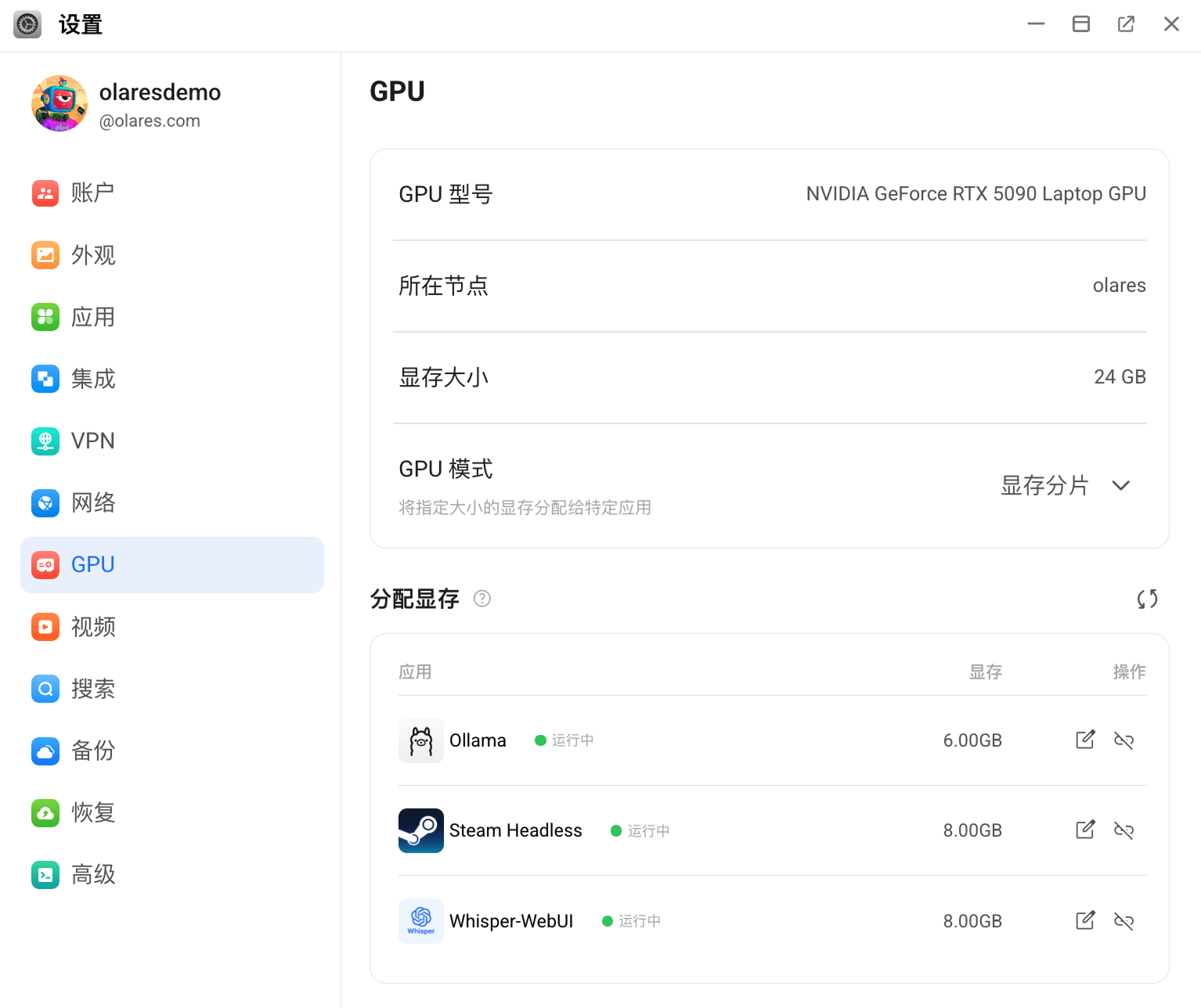Expand the 显存分片 chevron arrow
This screenshot has height=1008, width=1201.
[x=1120, y=485]
